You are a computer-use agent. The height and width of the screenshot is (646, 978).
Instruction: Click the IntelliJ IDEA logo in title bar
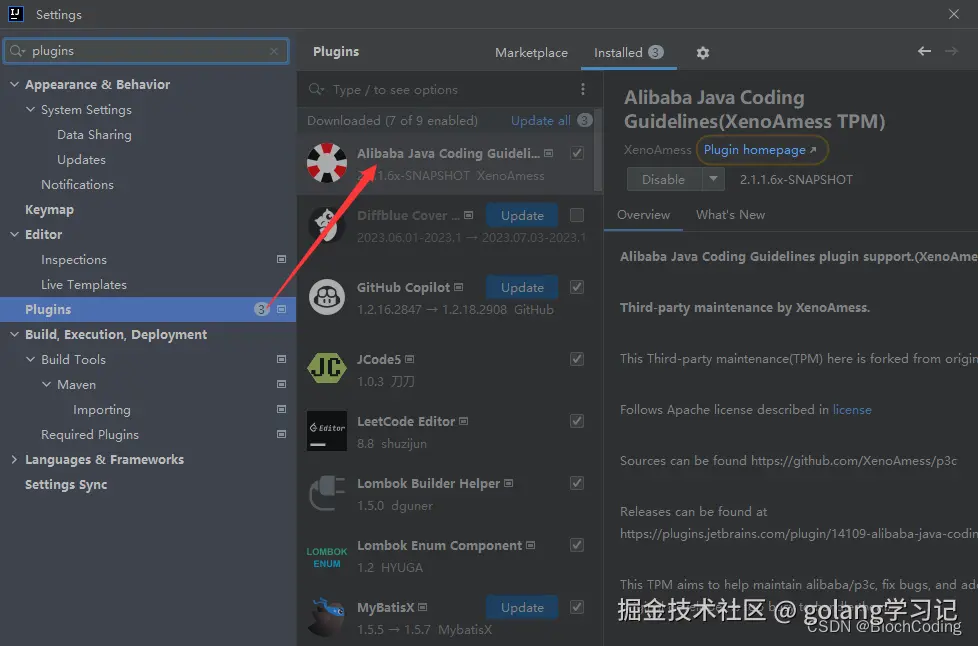point(16,14)
